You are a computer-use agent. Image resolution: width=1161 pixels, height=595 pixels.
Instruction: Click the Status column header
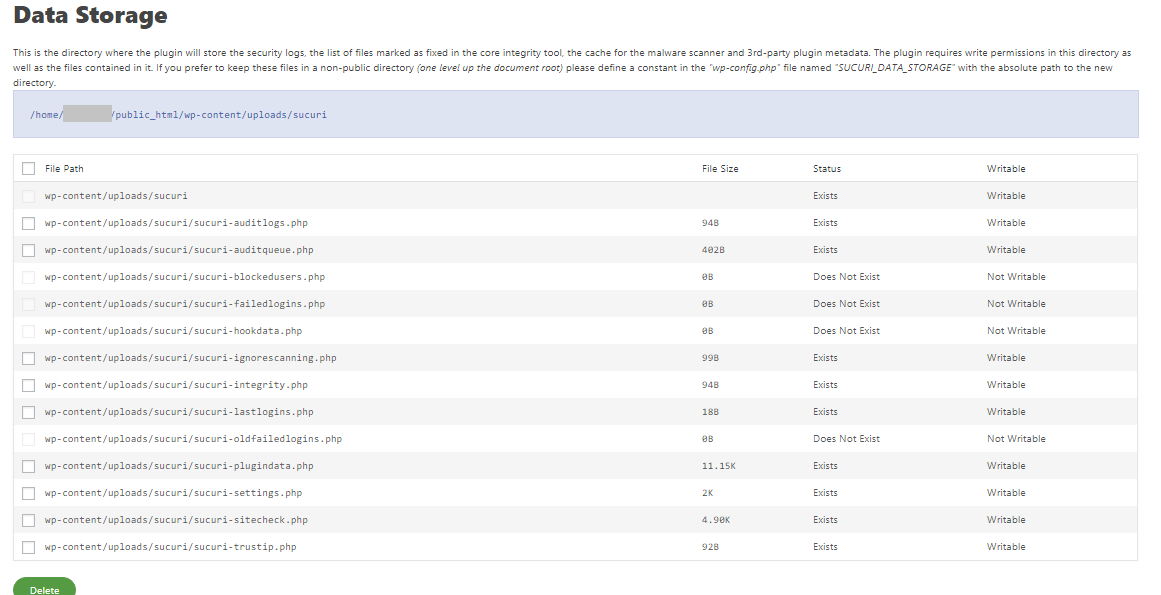click(826, 169)
